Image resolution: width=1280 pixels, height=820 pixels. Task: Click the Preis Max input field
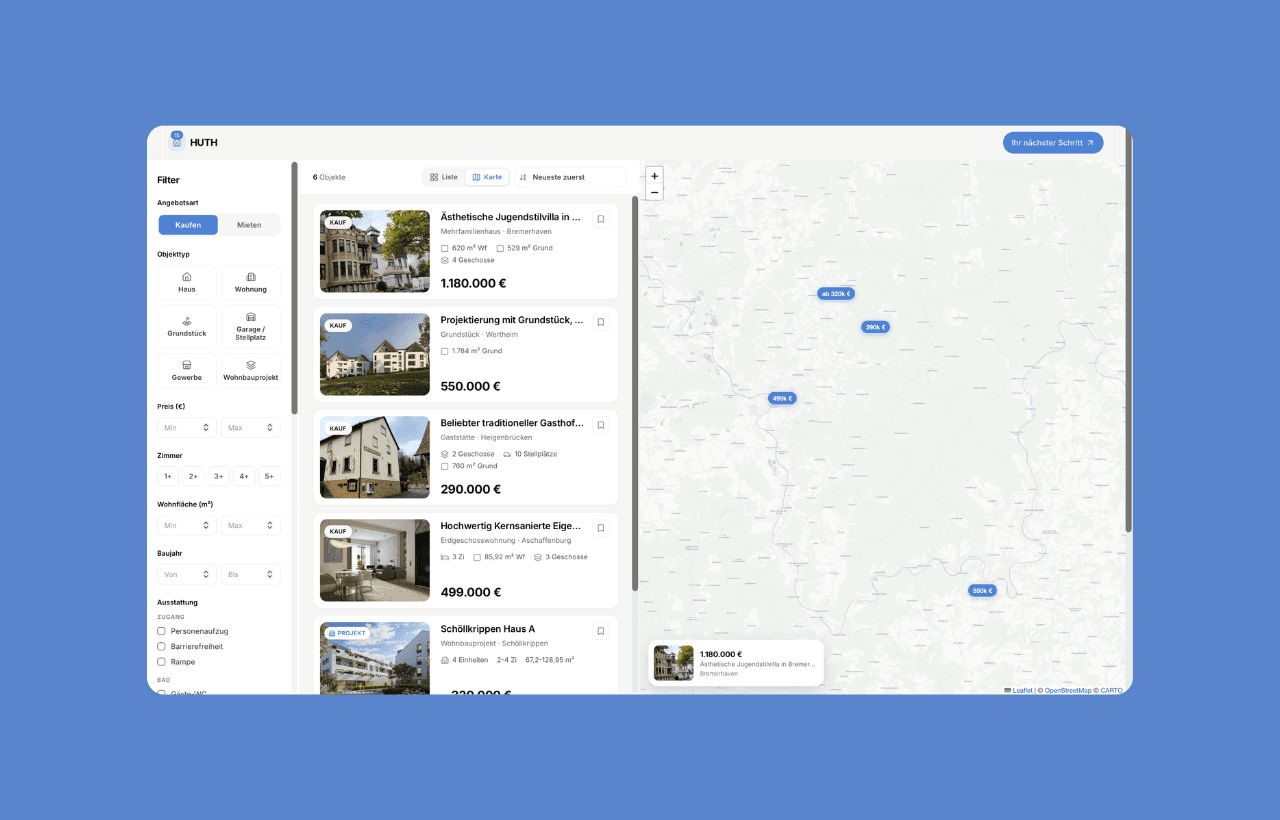pos(251,428)
